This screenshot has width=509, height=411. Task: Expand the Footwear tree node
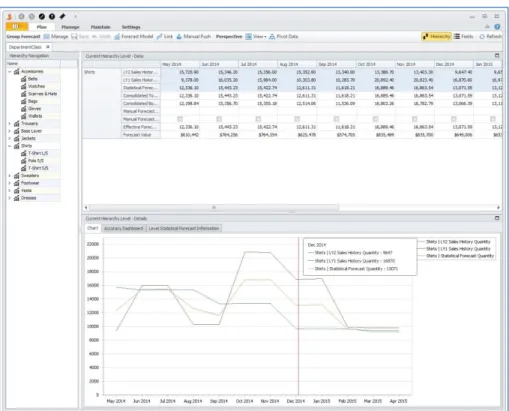coord(10,183)
